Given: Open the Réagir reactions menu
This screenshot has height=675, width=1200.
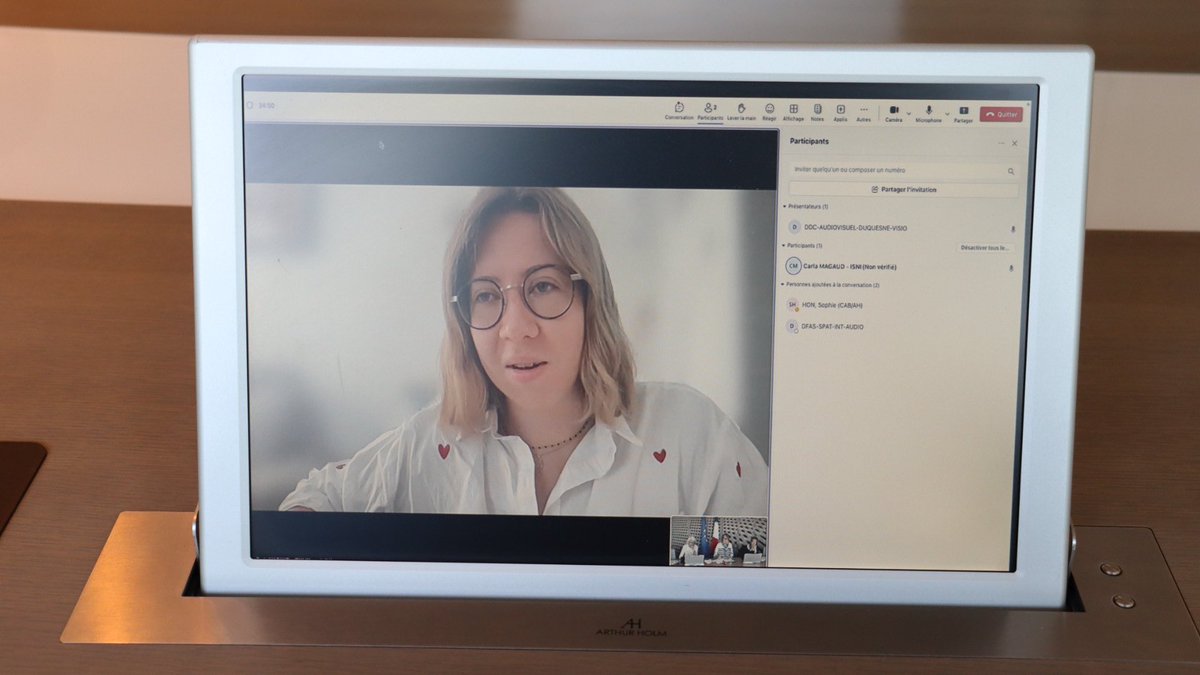Looking at the screenshot, I should coord(769,111).
